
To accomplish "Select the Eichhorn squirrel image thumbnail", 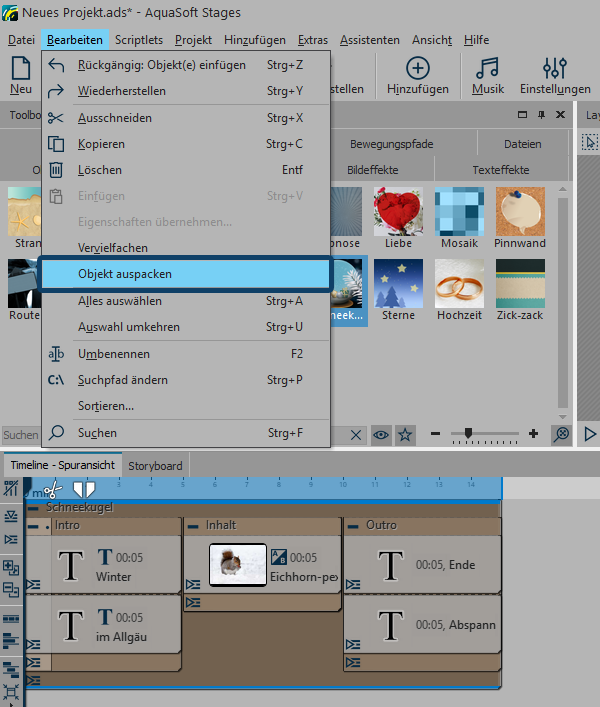I will point(238,565).
